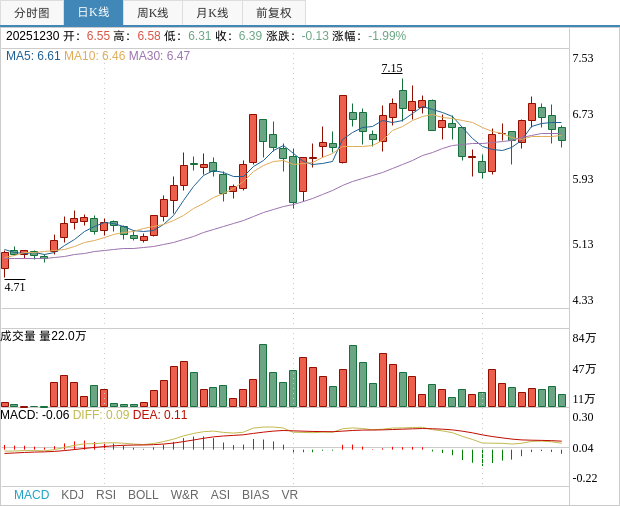Show the KDJ indicator
620x506 pixels.
point(72,495)
